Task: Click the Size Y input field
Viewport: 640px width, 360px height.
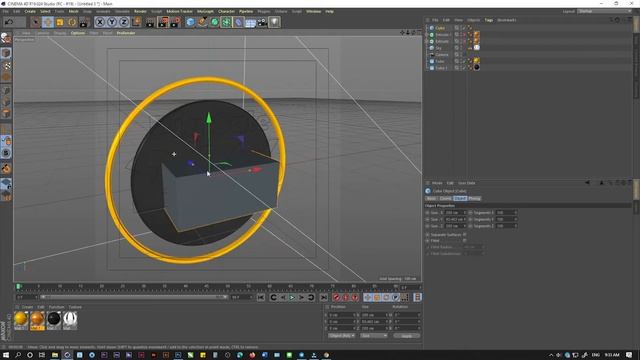Action: pos(455,219)
